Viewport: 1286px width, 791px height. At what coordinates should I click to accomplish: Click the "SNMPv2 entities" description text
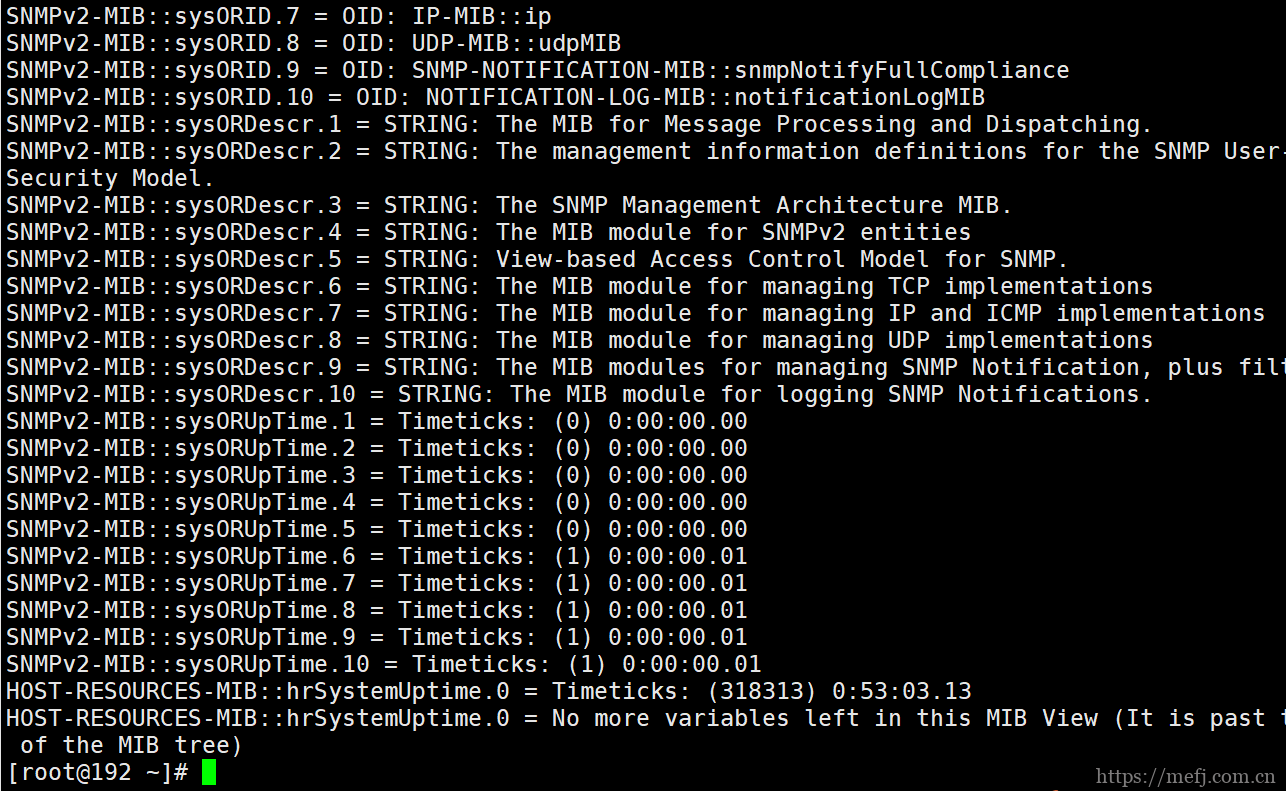(866, 232)
